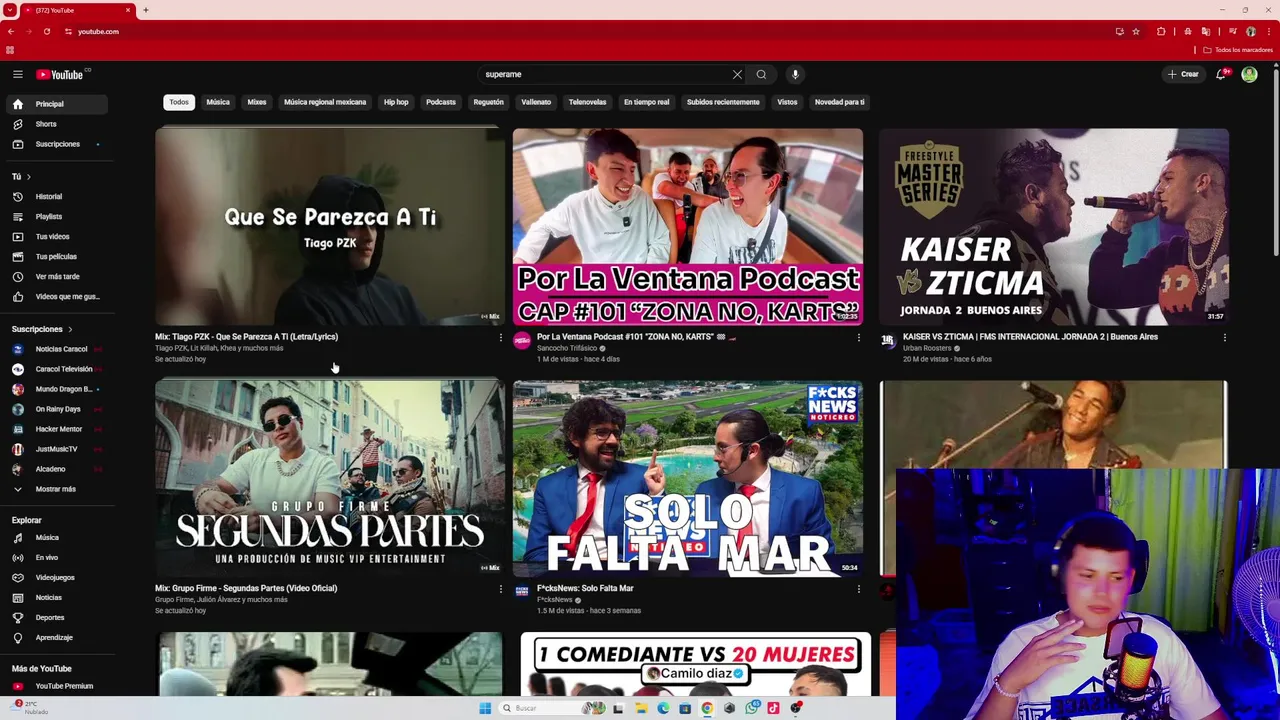Select the Todos filter chip
Viewport: 1280px width, 720px height.
(179, 102)
